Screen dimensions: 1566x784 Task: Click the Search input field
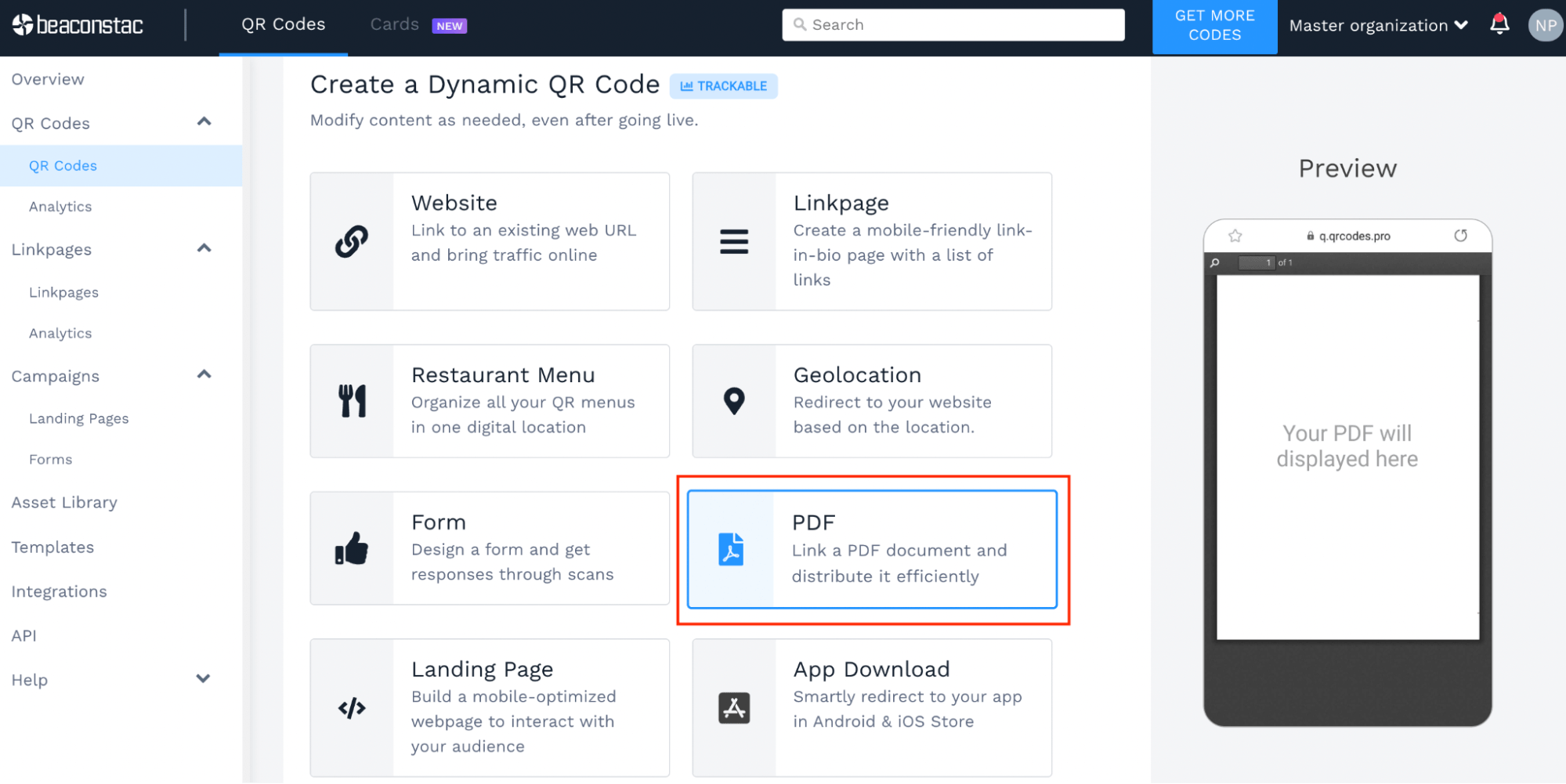(952, 24)
